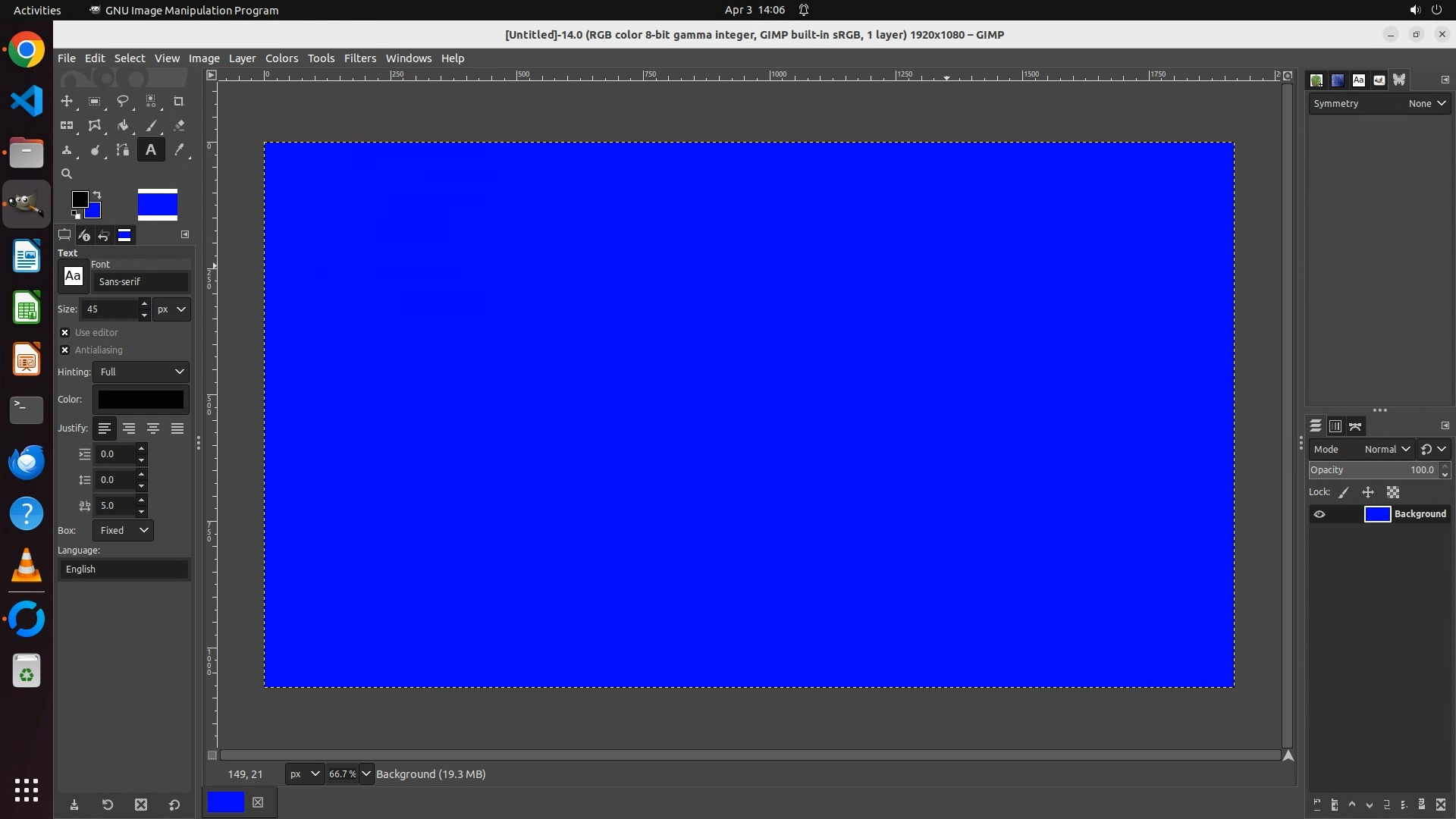Select the Color Picker eyedropper tool
The image size is (1456, 819).
(x=179, y=150)
